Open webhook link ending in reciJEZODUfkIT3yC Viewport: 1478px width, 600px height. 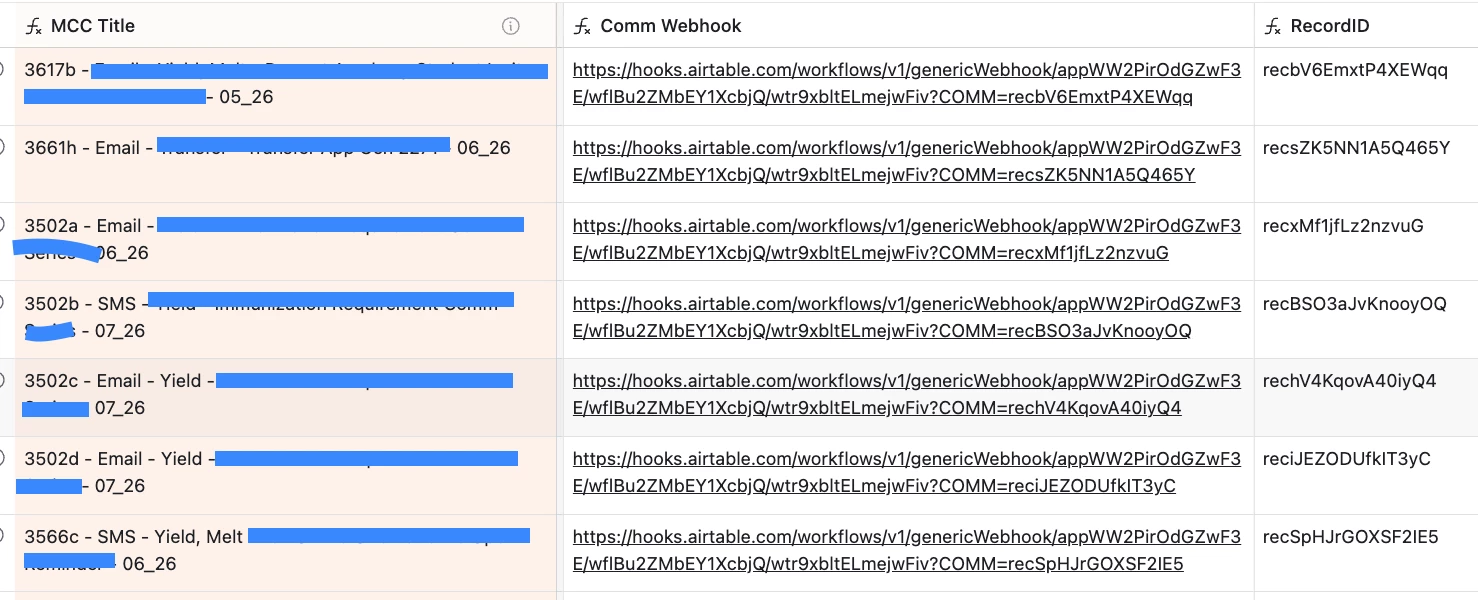tap(907, 473)
